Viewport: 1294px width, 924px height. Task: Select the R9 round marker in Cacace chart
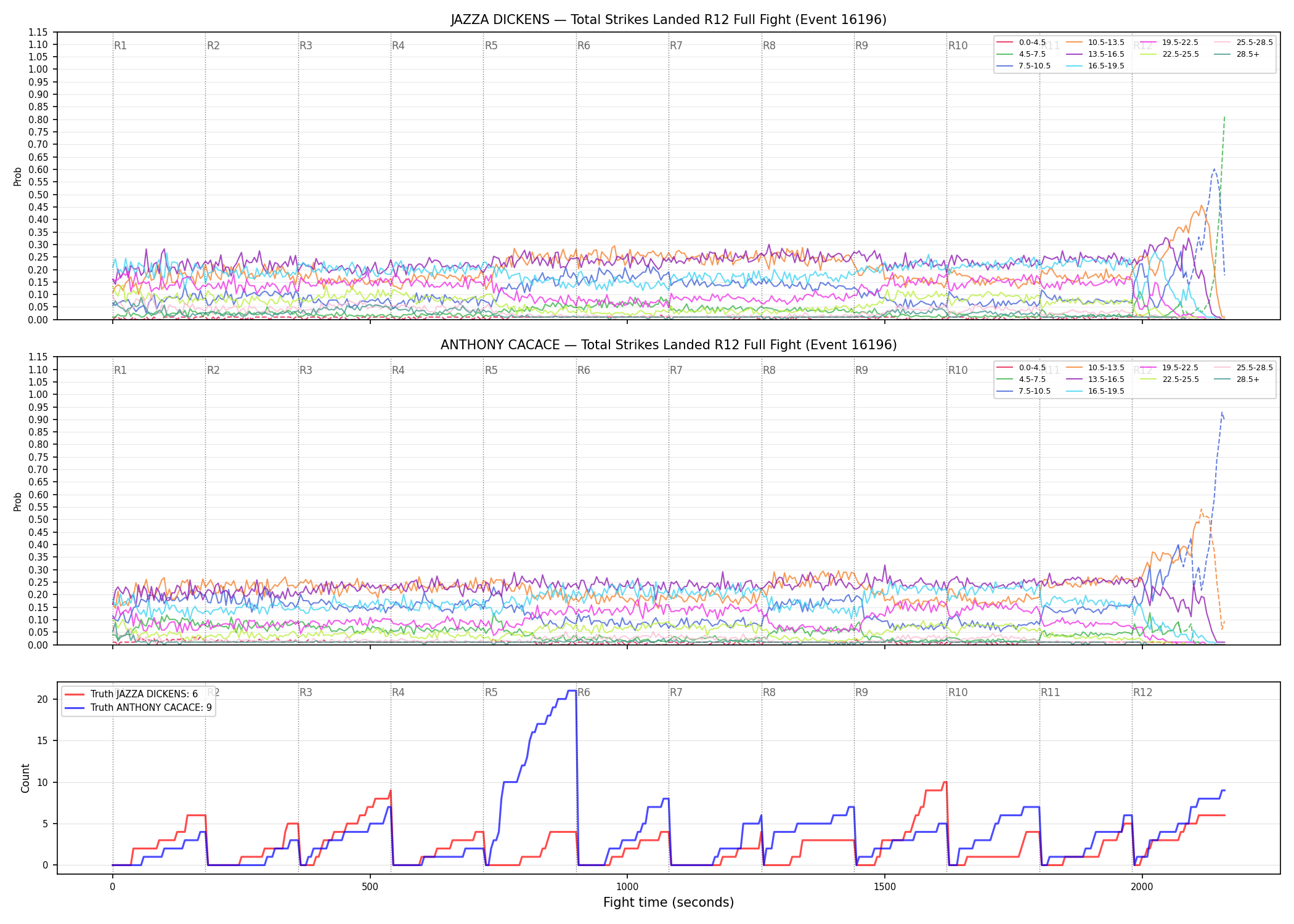[x=861, y=370]
